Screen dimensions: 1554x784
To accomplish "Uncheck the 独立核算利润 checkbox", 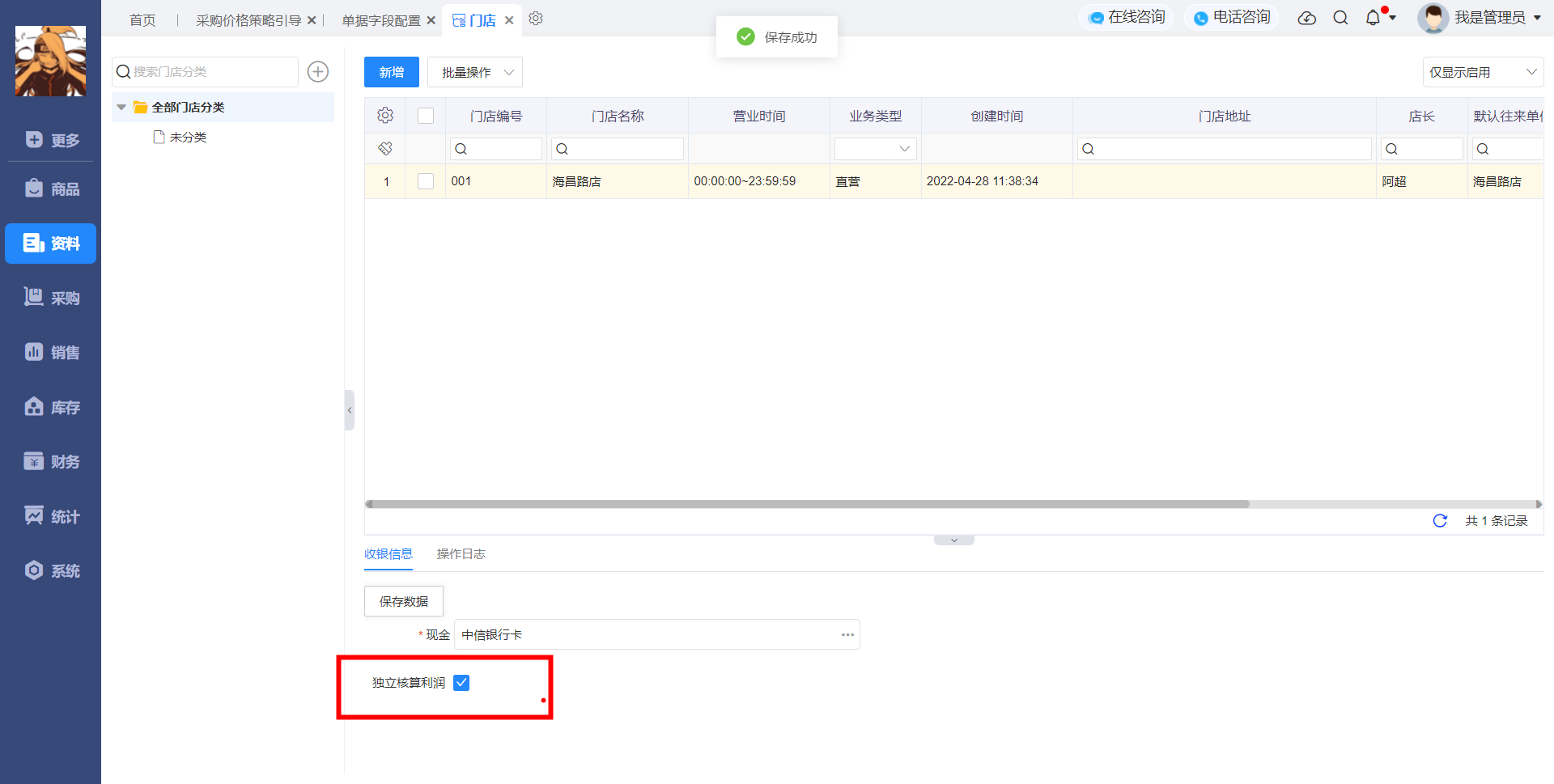I will [x=461, y=683].
